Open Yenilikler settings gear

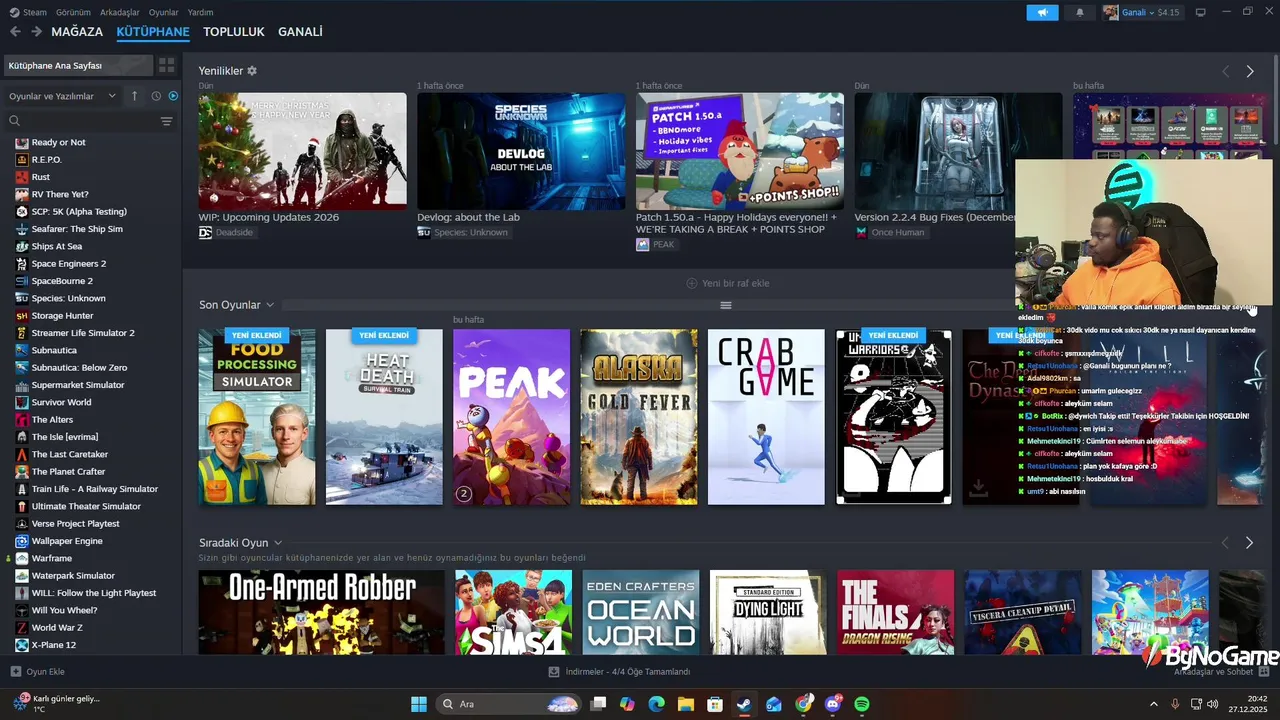click(252, 71)
